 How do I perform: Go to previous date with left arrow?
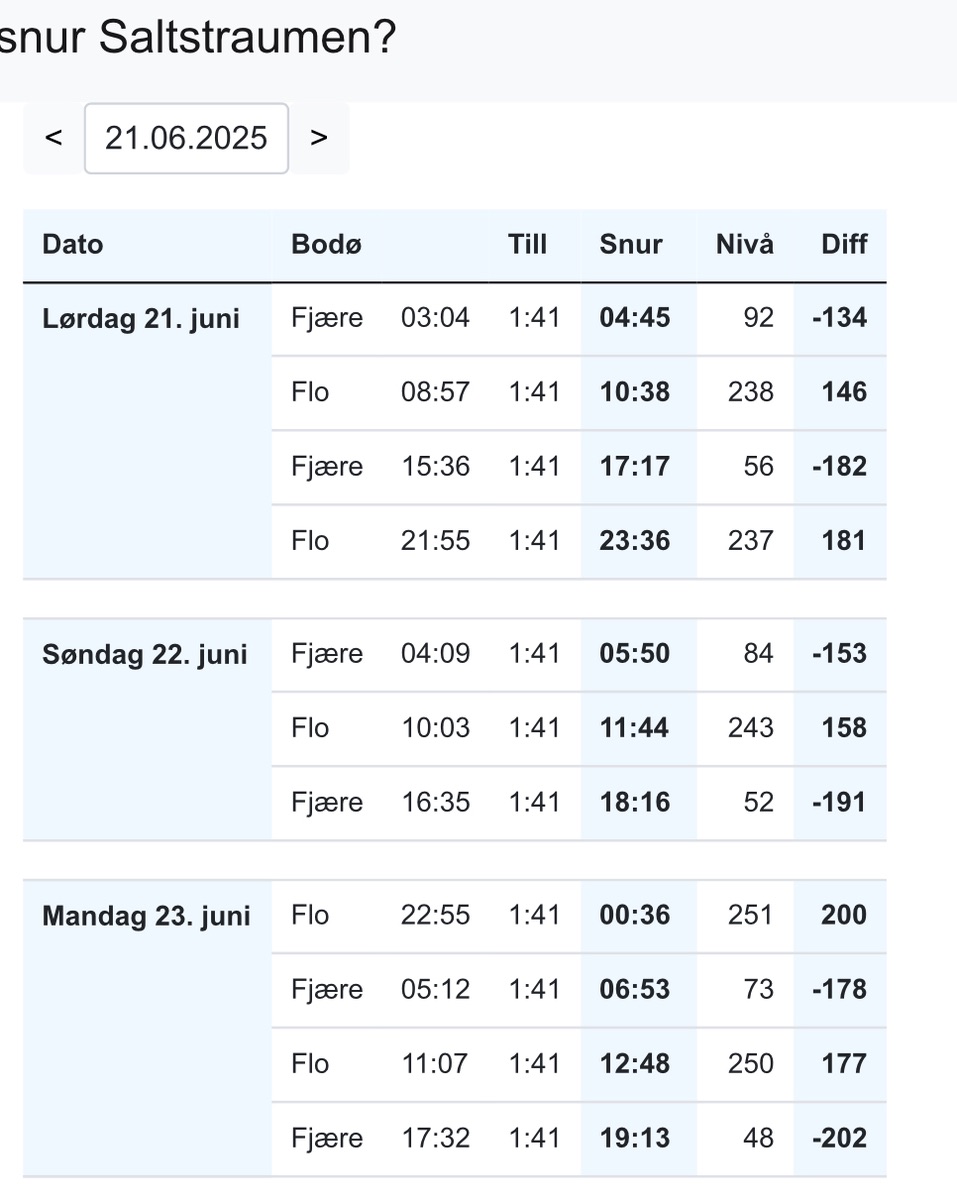(54, 138)
